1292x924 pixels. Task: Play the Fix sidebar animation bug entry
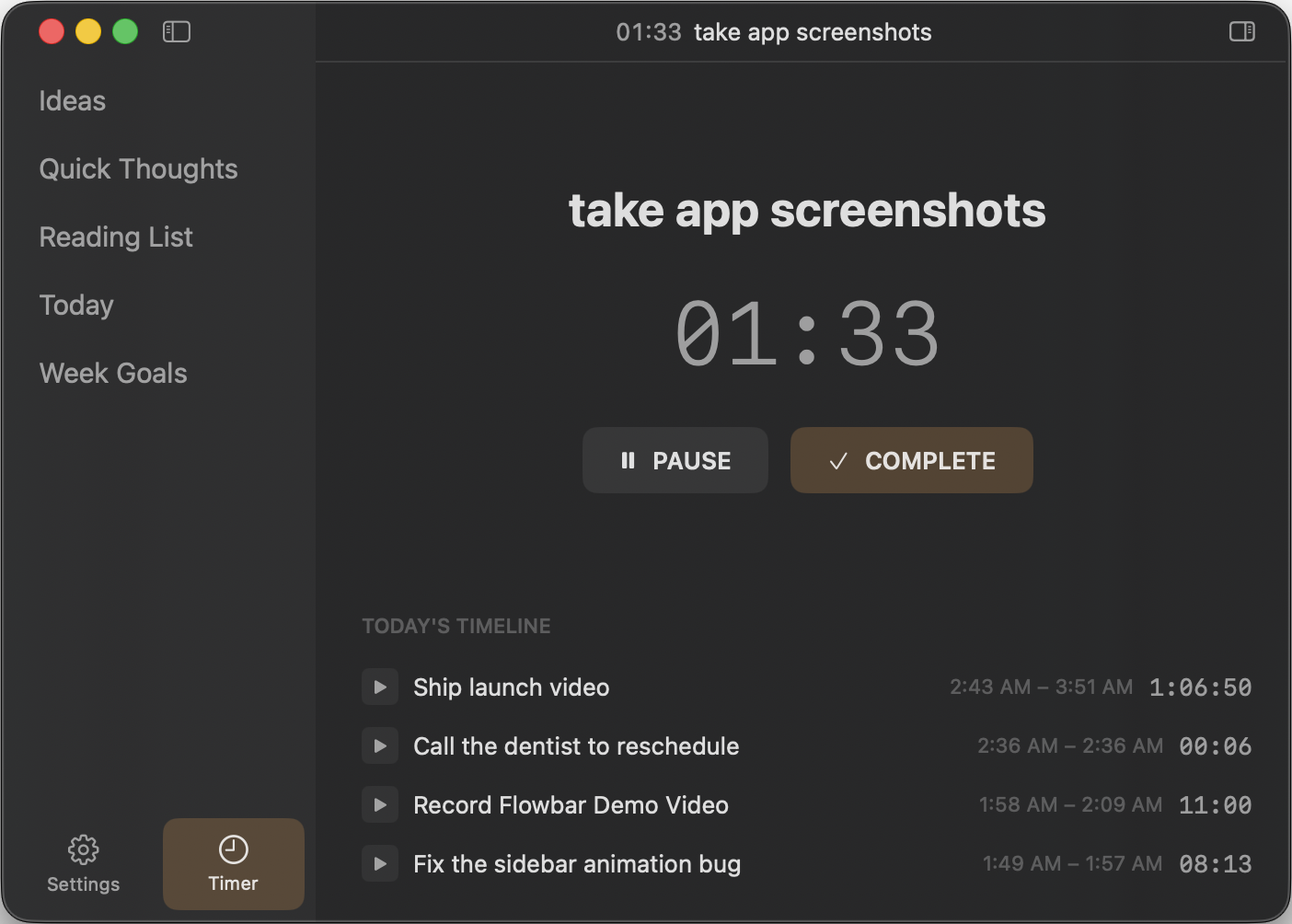[x=380, y=863]
